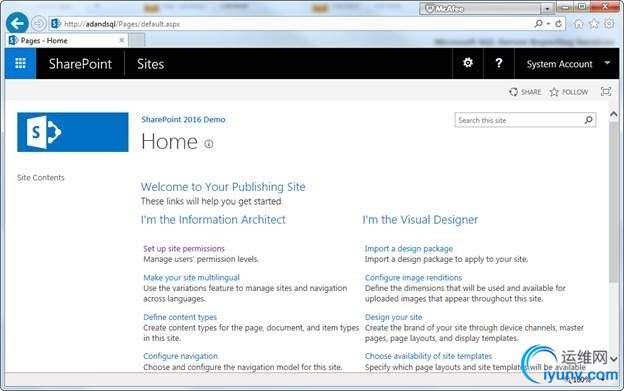This screenshot has width=624, height=391.
Task: Open Configure navigation link
Action: point(180,356)
